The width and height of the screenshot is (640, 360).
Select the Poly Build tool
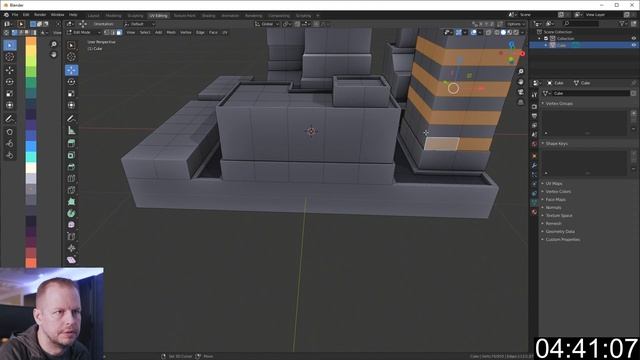pos(71,202)
